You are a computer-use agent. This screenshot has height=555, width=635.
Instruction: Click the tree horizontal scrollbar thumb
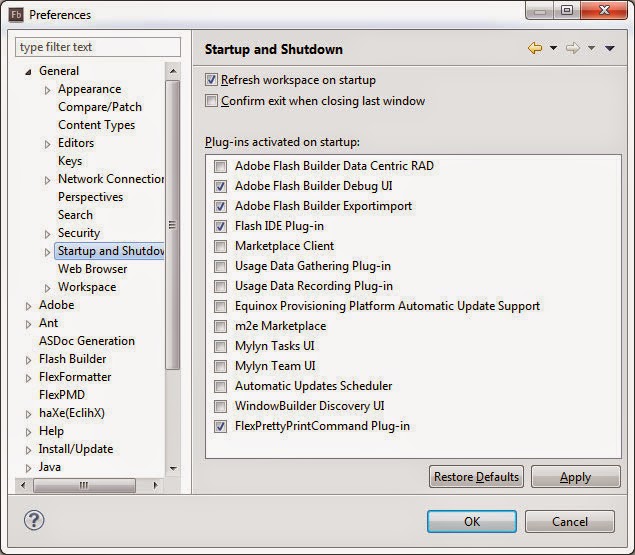point(84,485)
